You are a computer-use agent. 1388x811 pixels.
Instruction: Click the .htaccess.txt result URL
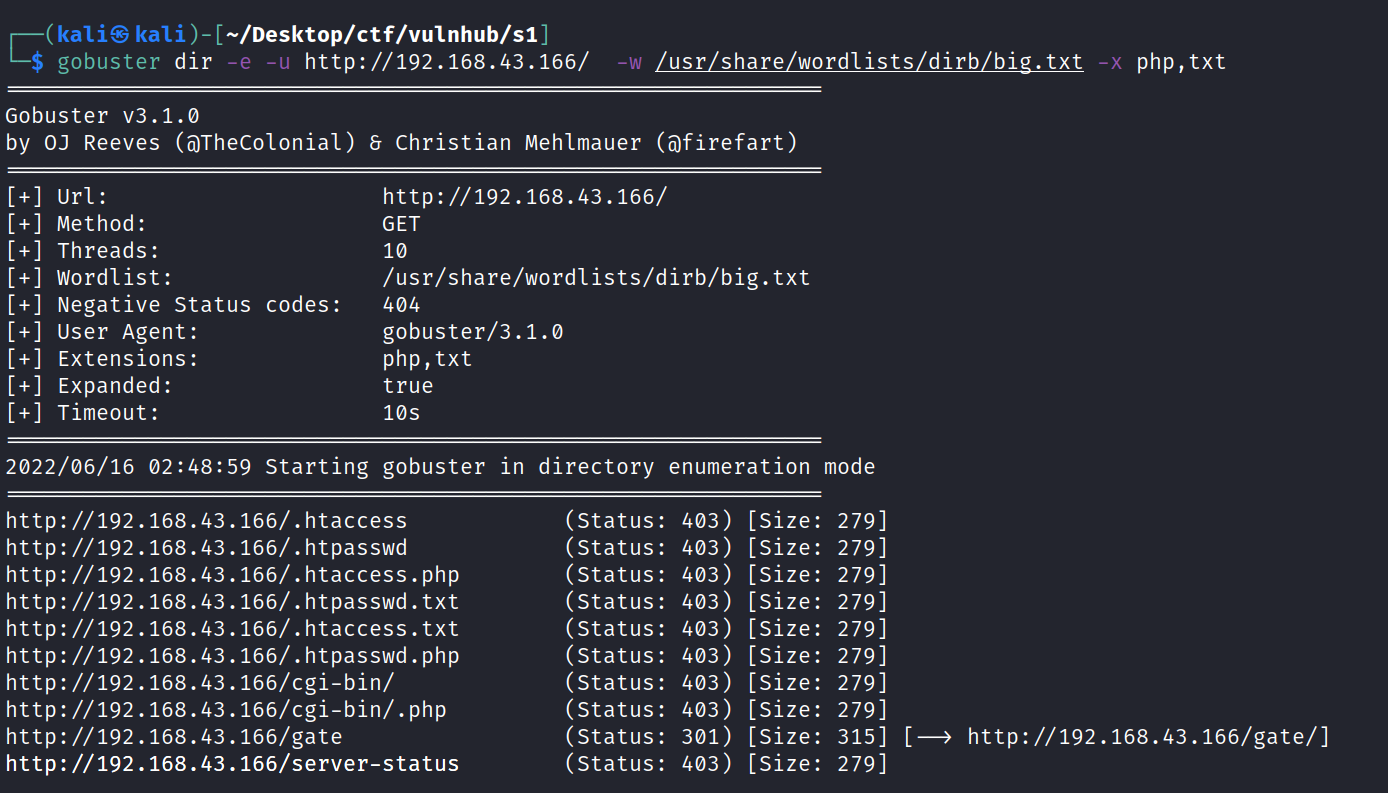(232, 629)
